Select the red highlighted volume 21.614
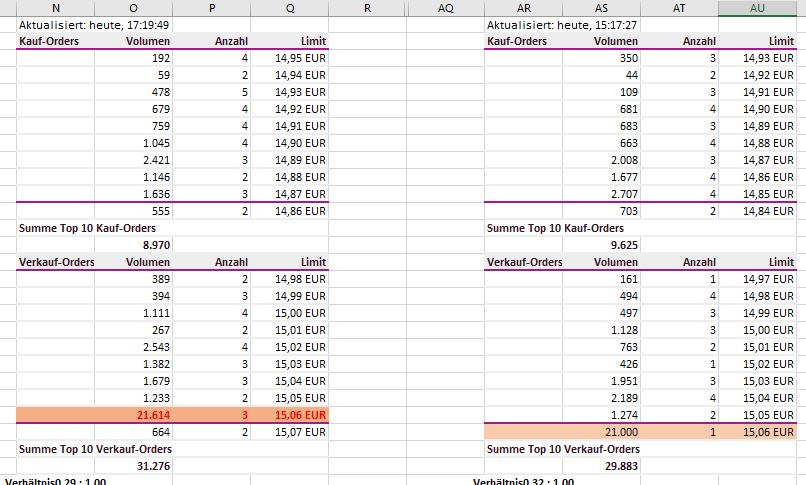 (133, 415)
